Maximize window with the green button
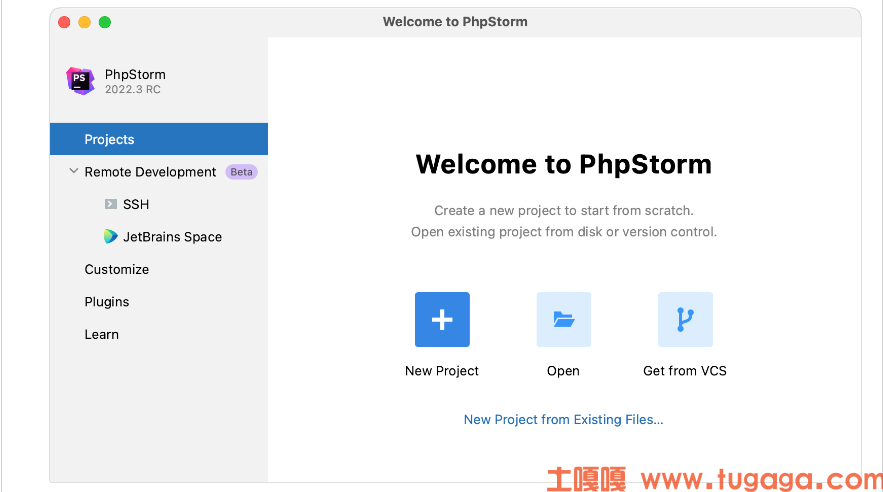 105,22
